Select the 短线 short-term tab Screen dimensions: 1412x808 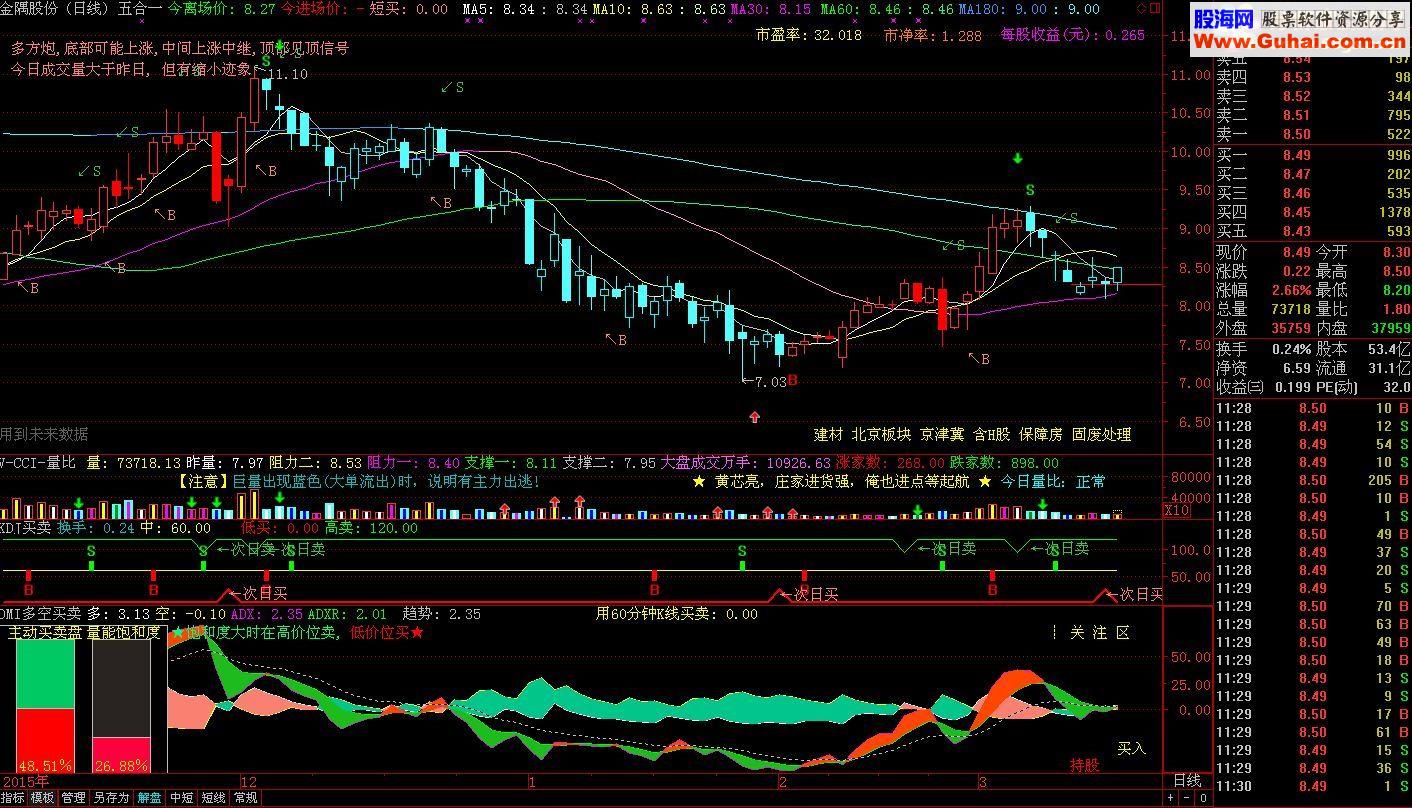point(213,798)
